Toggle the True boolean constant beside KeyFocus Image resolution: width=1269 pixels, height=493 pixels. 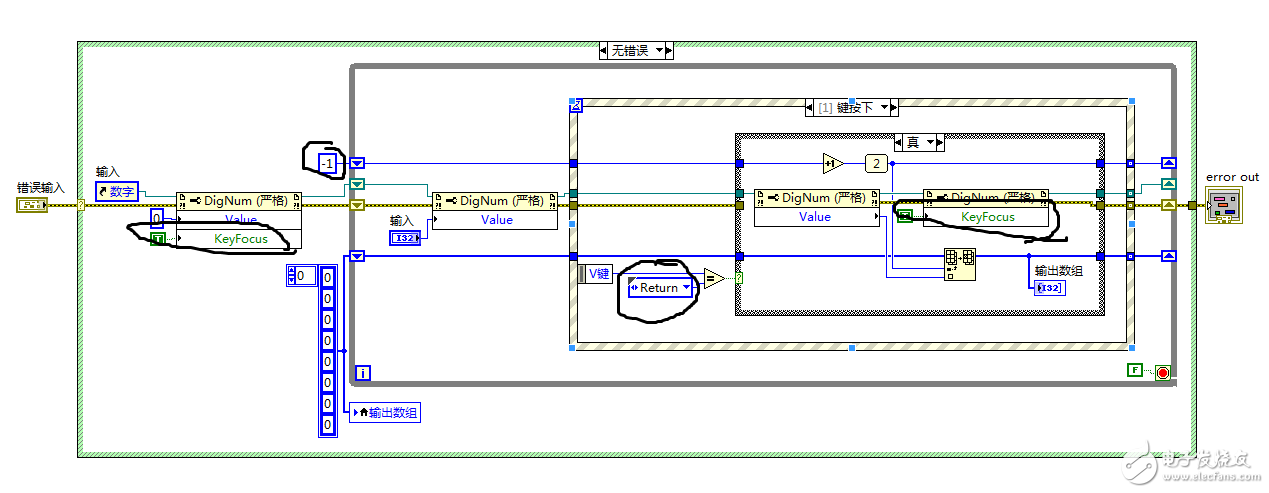point(158,239)
